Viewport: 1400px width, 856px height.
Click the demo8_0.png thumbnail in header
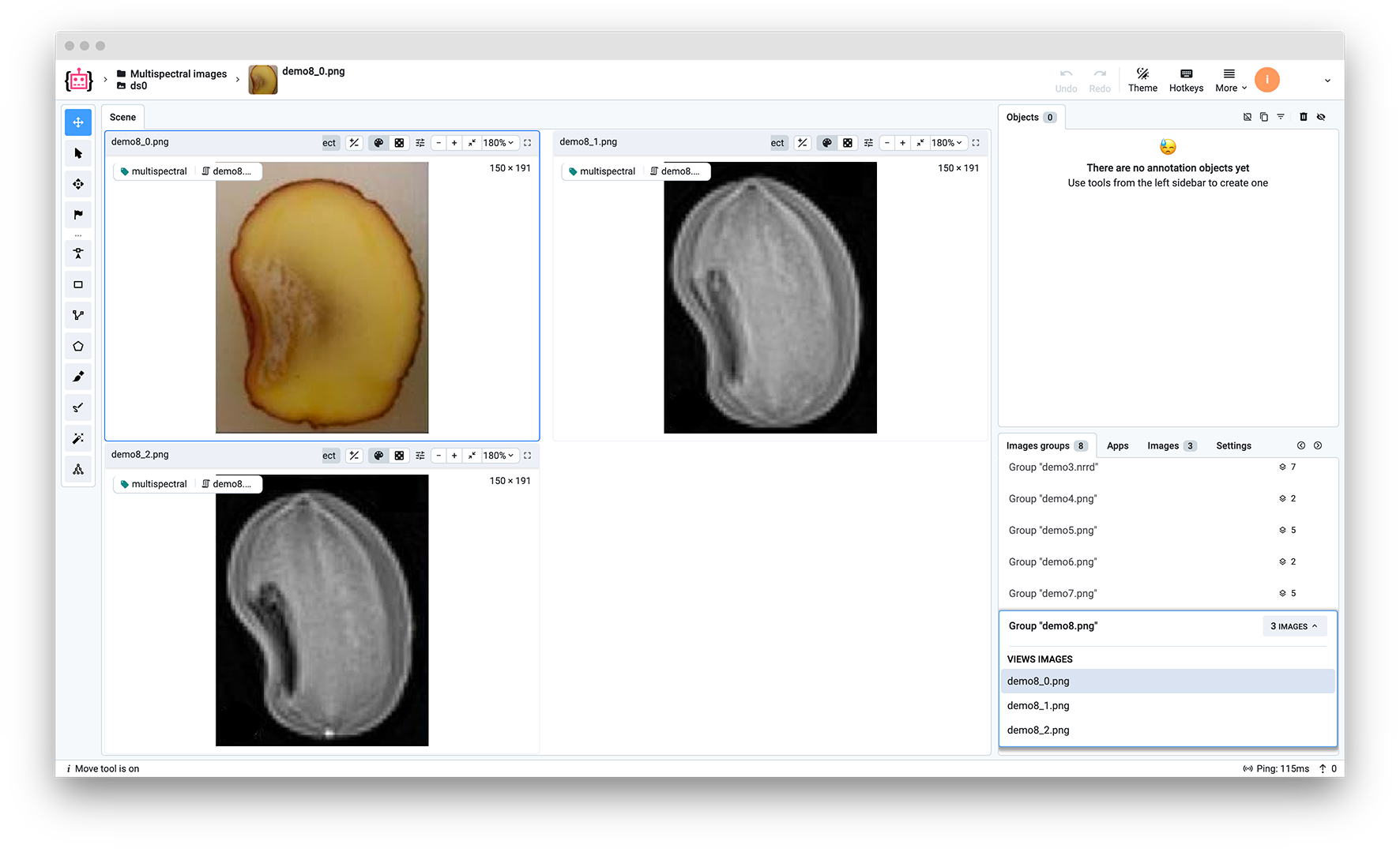pyautogui.click(x=263, y=80)
